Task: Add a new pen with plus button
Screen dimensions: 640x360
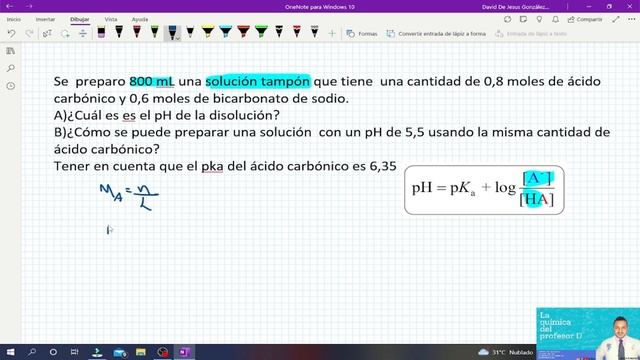Action: coord(332,33)
